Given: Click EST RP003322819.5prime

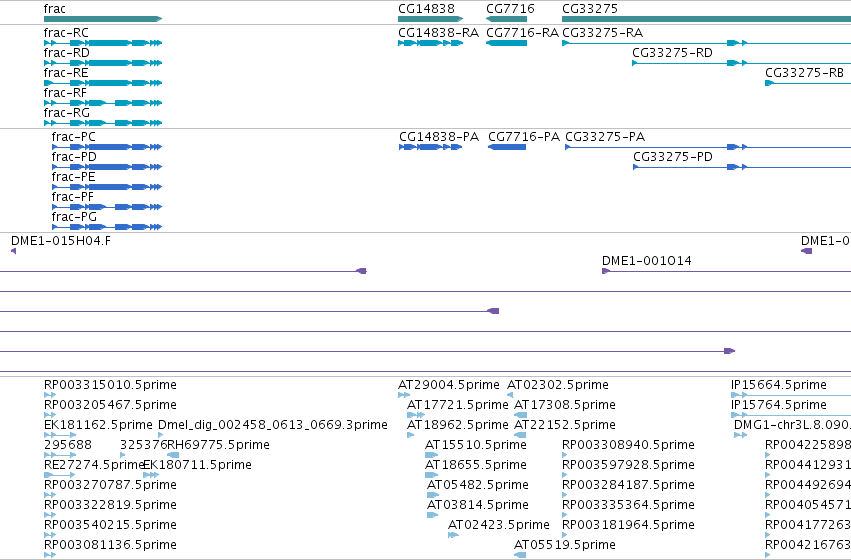Looking at the screenshot, I should (50, 515).
